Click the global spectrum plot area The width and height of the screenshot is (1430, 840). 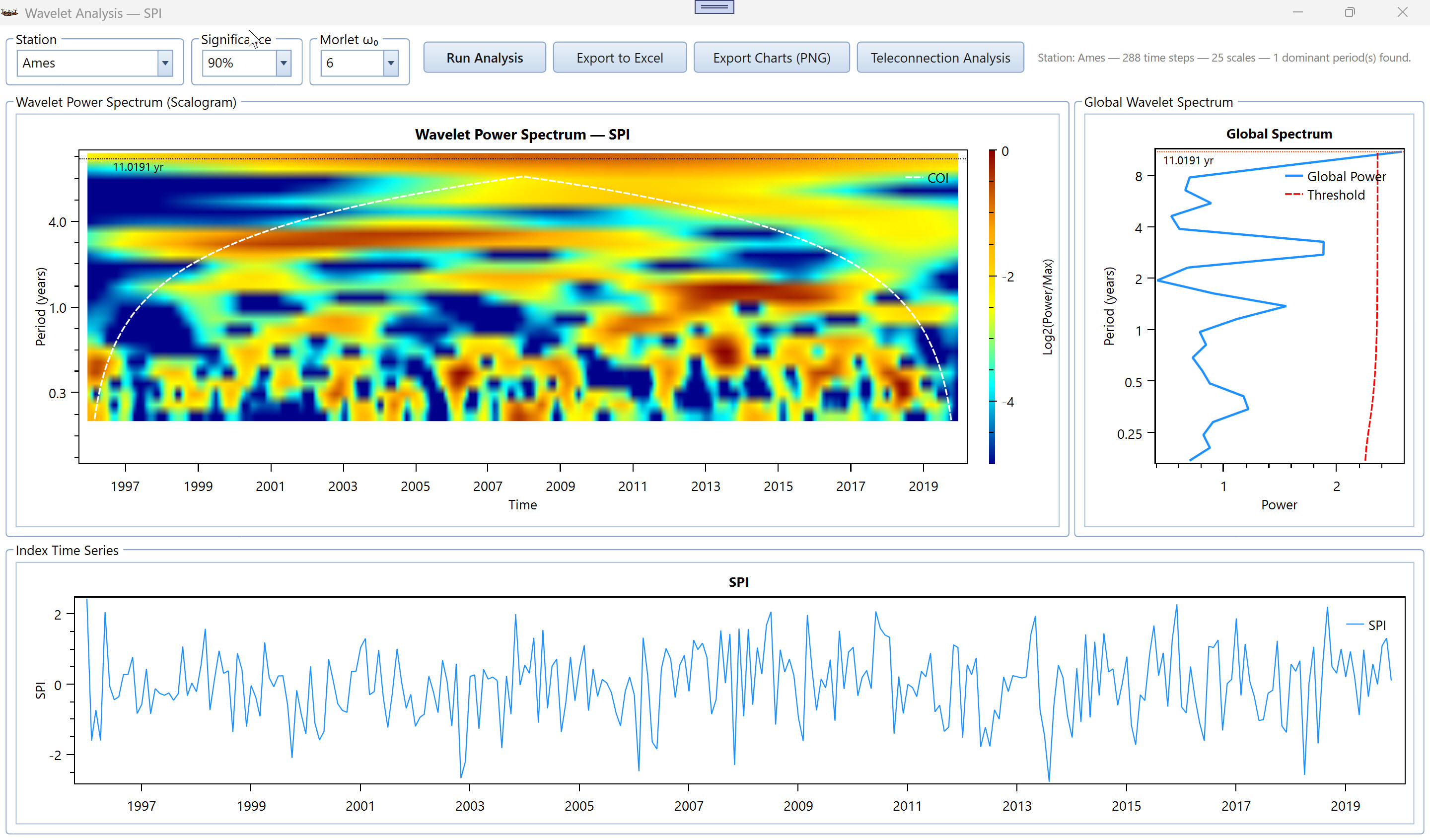1279,306
